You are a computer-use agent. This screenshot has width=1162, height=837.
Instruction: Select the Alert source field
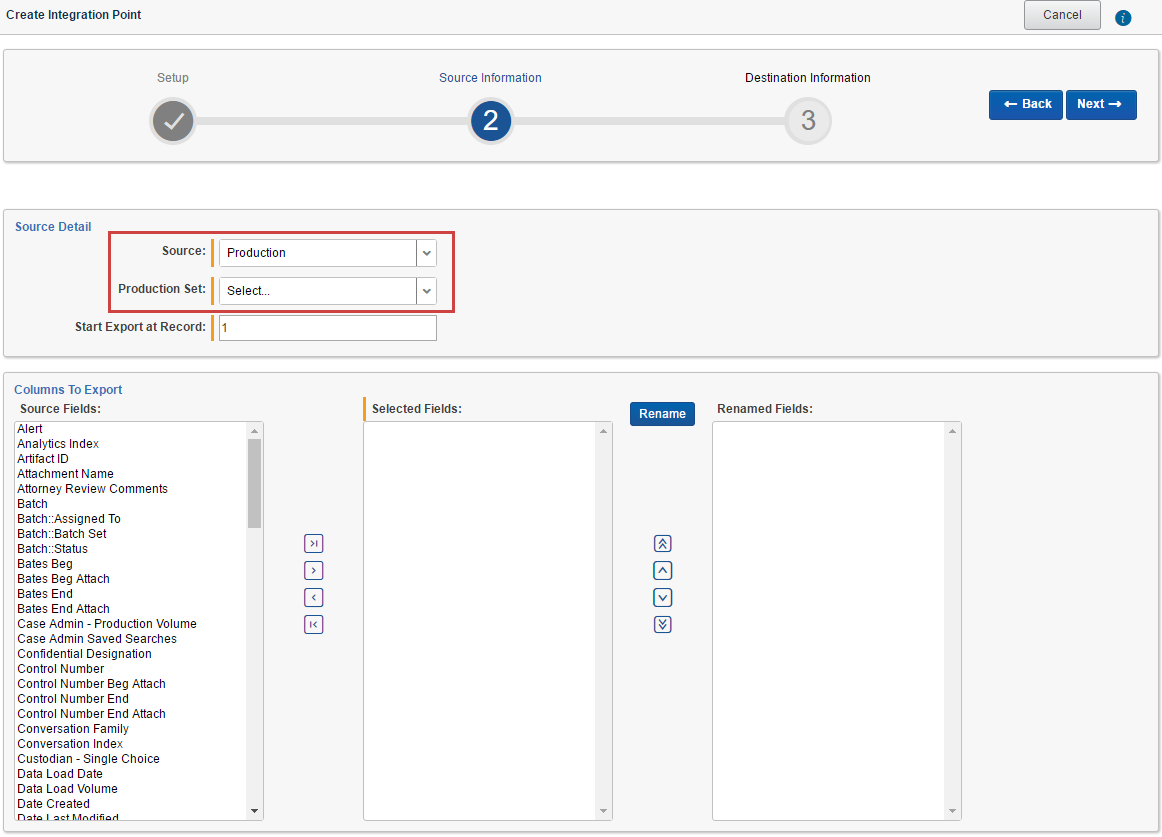[30, 429]
